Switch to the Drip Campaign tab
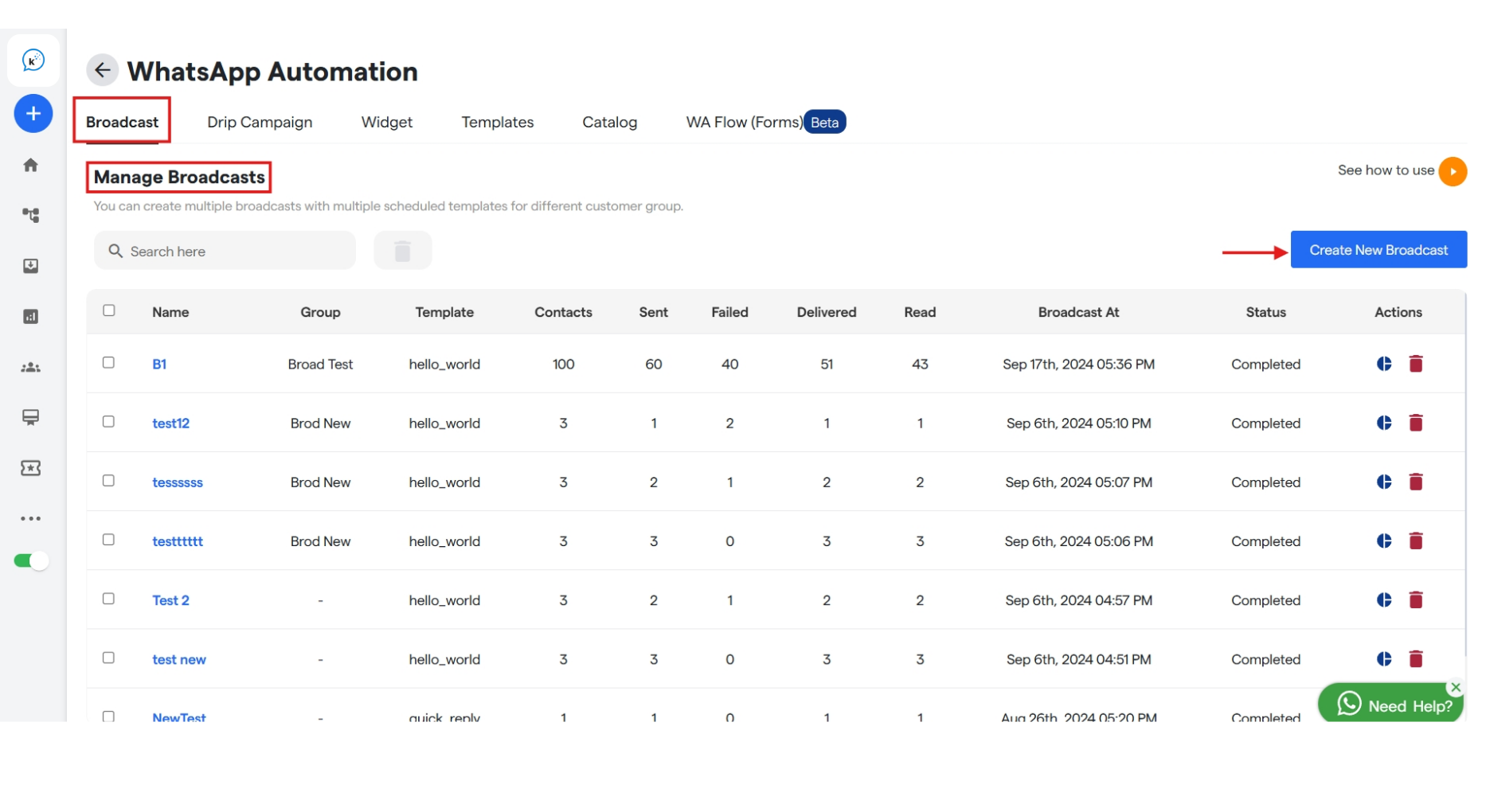The image size is (1486, 812). tap(260, 122)
